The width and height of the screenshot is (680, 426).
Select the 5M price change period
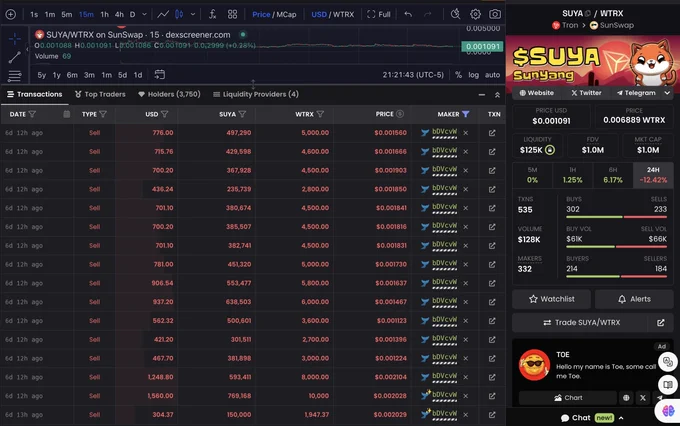[532, 175]
